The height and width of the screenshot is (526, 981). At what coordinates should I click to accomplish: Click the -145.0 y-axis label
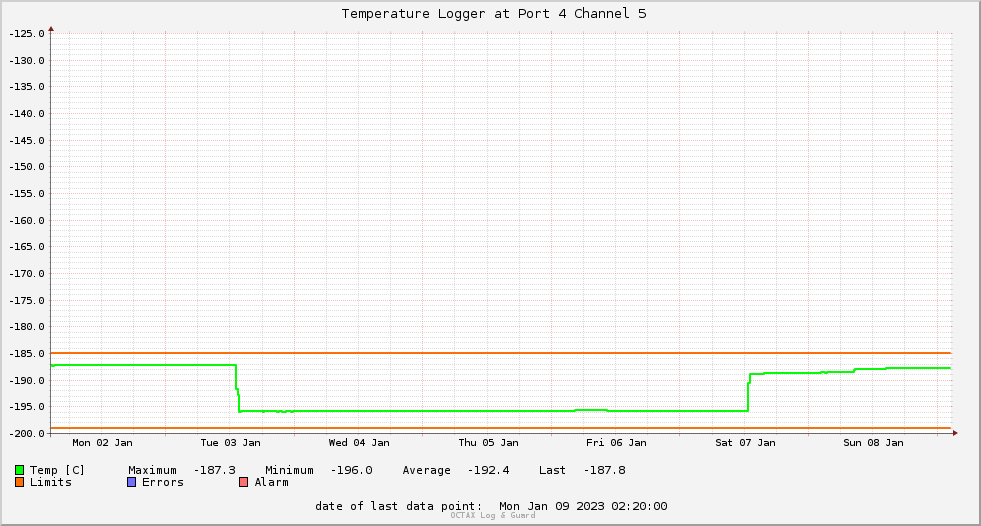click(x=27, y=141)
